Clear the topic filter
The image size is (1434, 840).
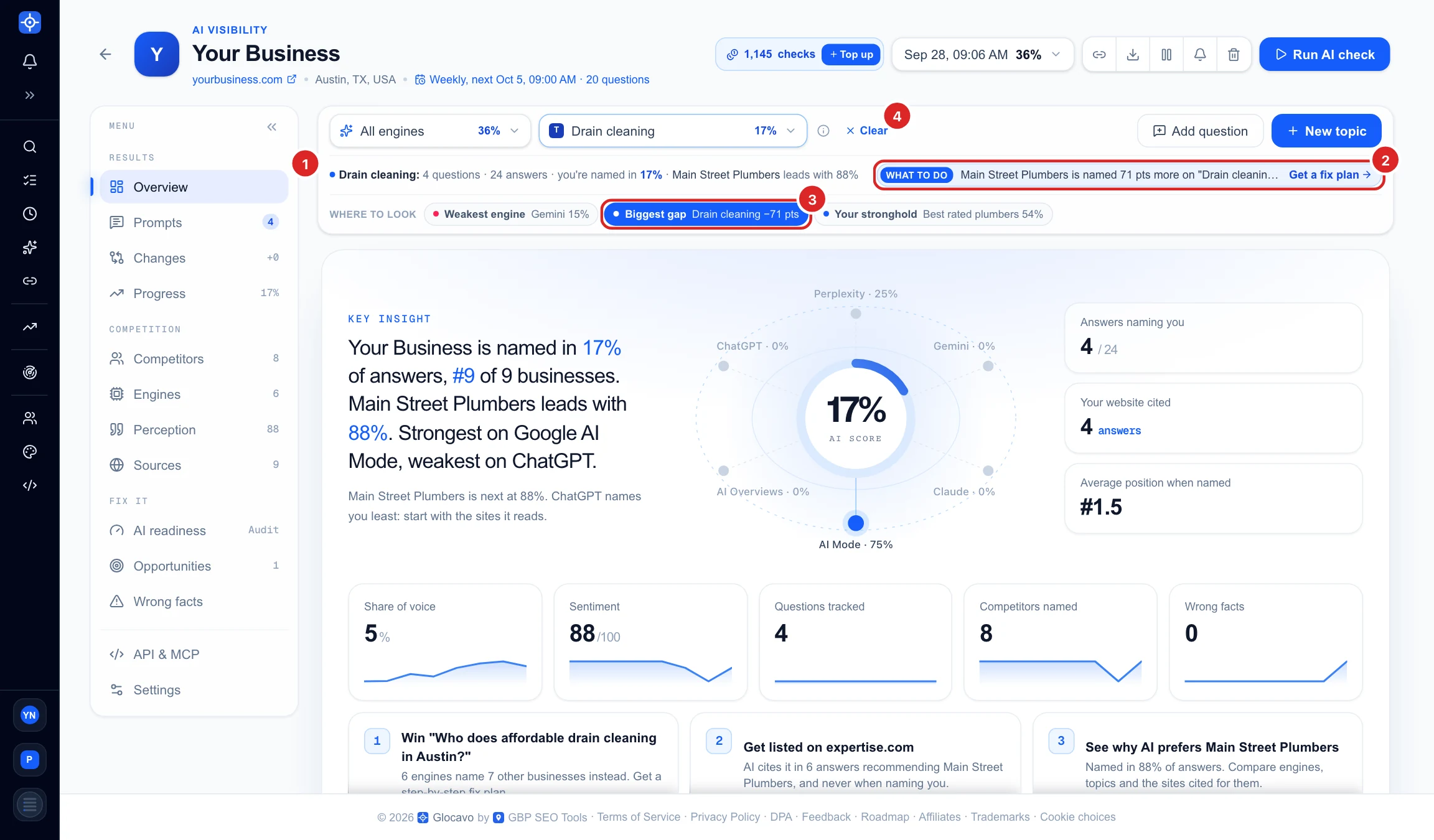[x=866, y=131]
